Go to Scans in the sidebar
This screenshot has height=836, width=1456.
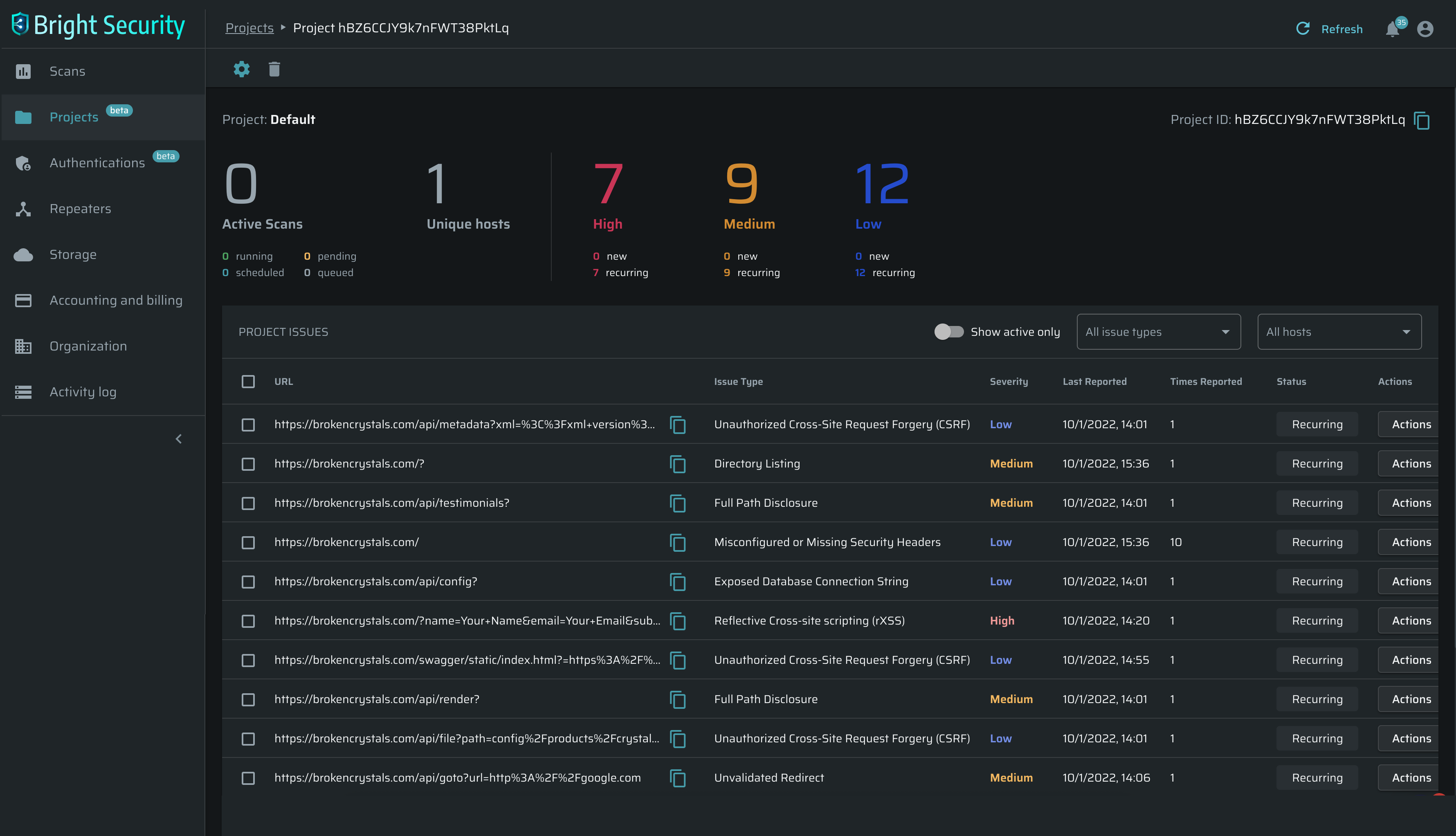click(x=67, y=71)
